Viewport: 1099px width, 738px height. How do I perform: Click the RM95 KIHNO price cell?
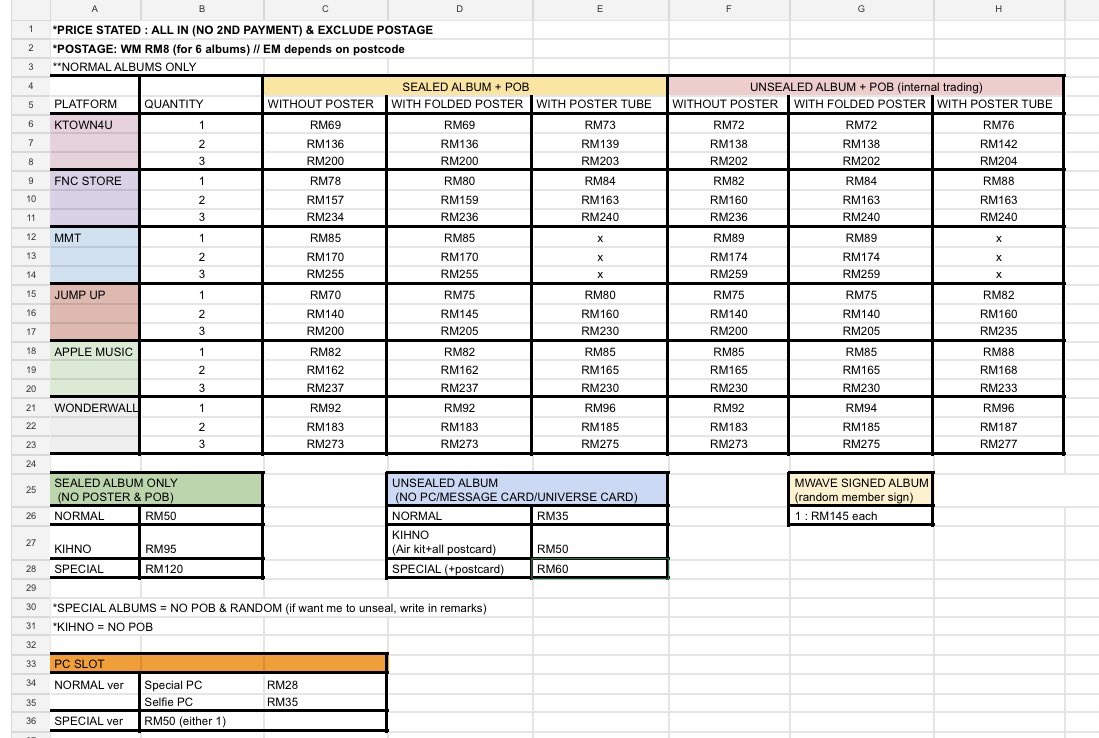coord(201,541)
